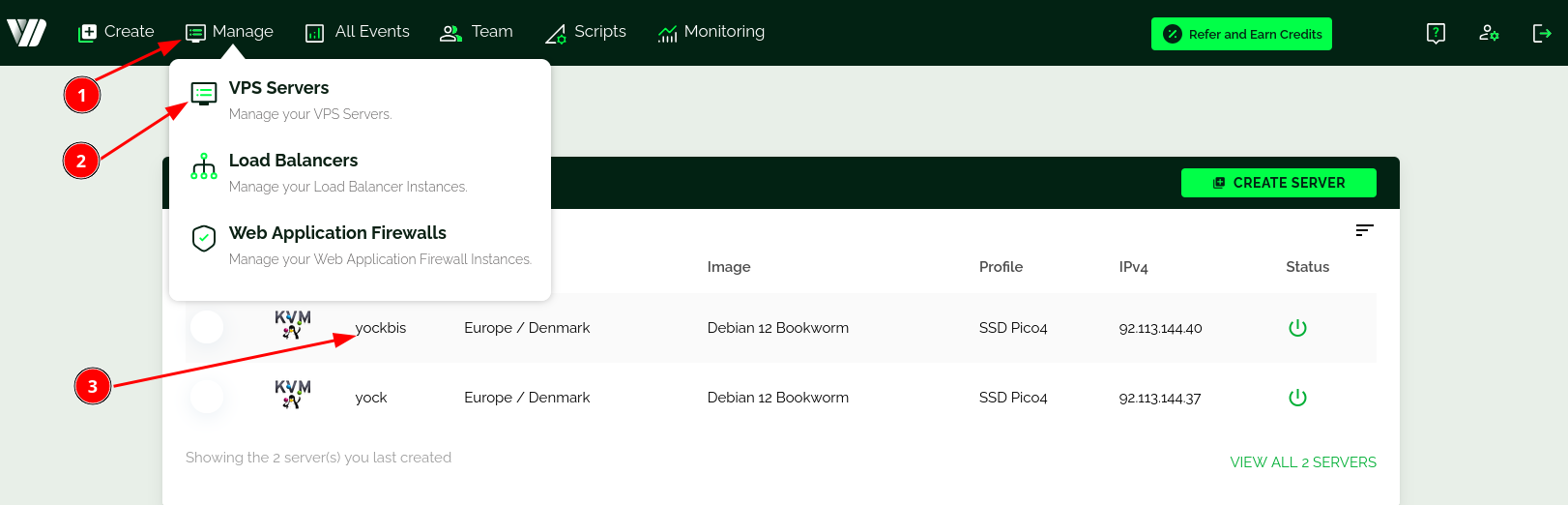
Task: Toggle power status for yockbis server
Action: pos(1297,328)
